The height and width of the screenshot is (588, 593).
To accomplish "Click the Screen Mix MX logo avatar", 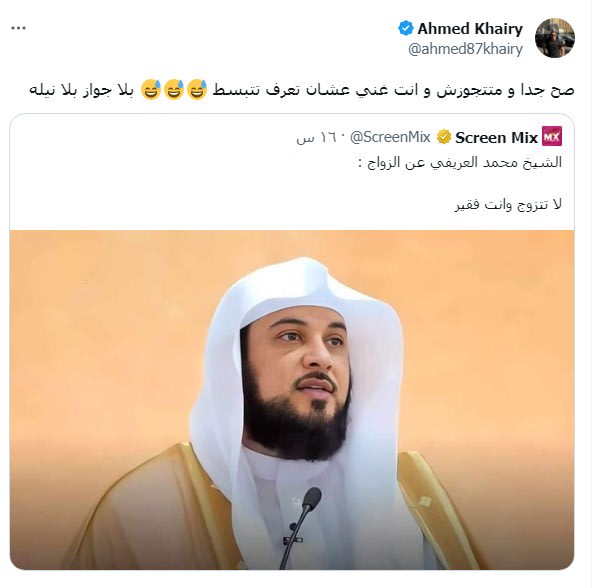I will tap(552, 137).
